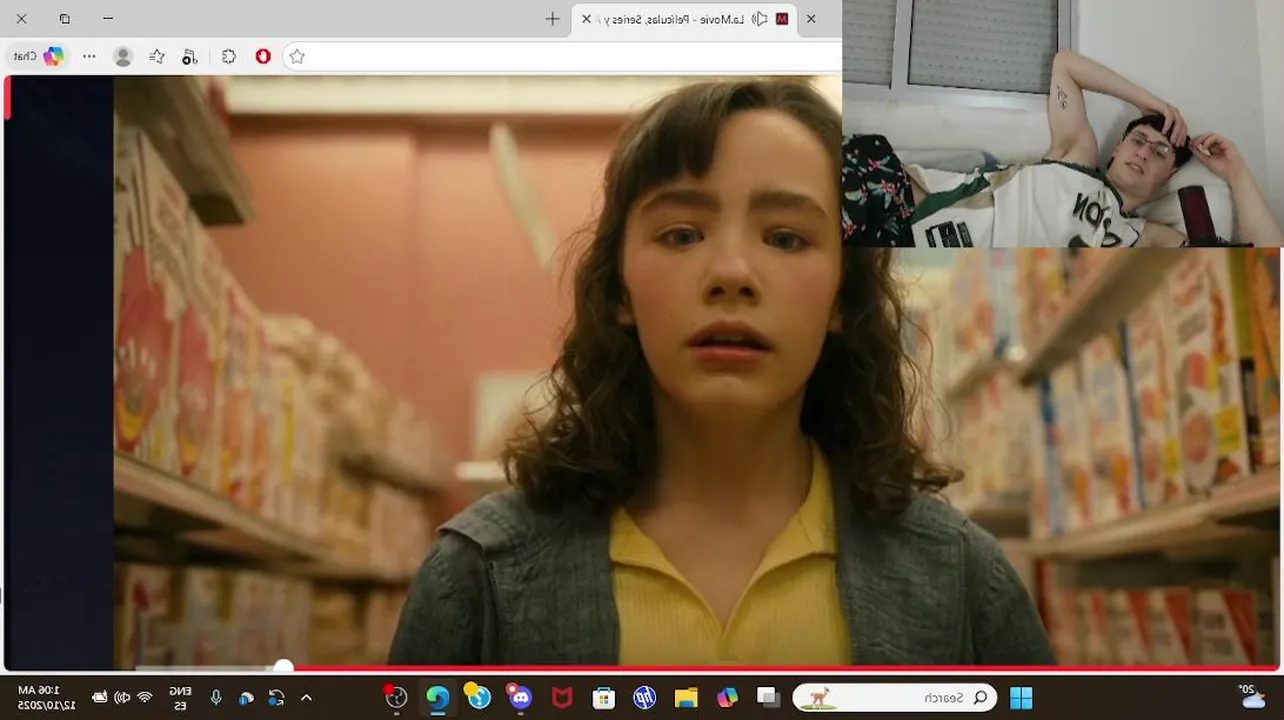Open the weather widget on taskbar
Viewport: 1284px width, 720px height.
(x=1250, y=697)
